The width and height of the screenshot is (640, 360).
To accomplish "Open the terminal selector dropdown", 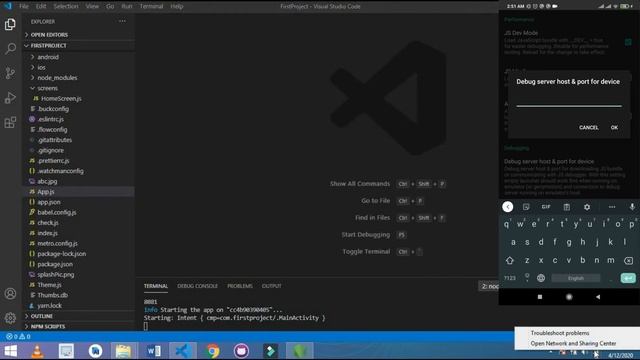I will 489,286.
